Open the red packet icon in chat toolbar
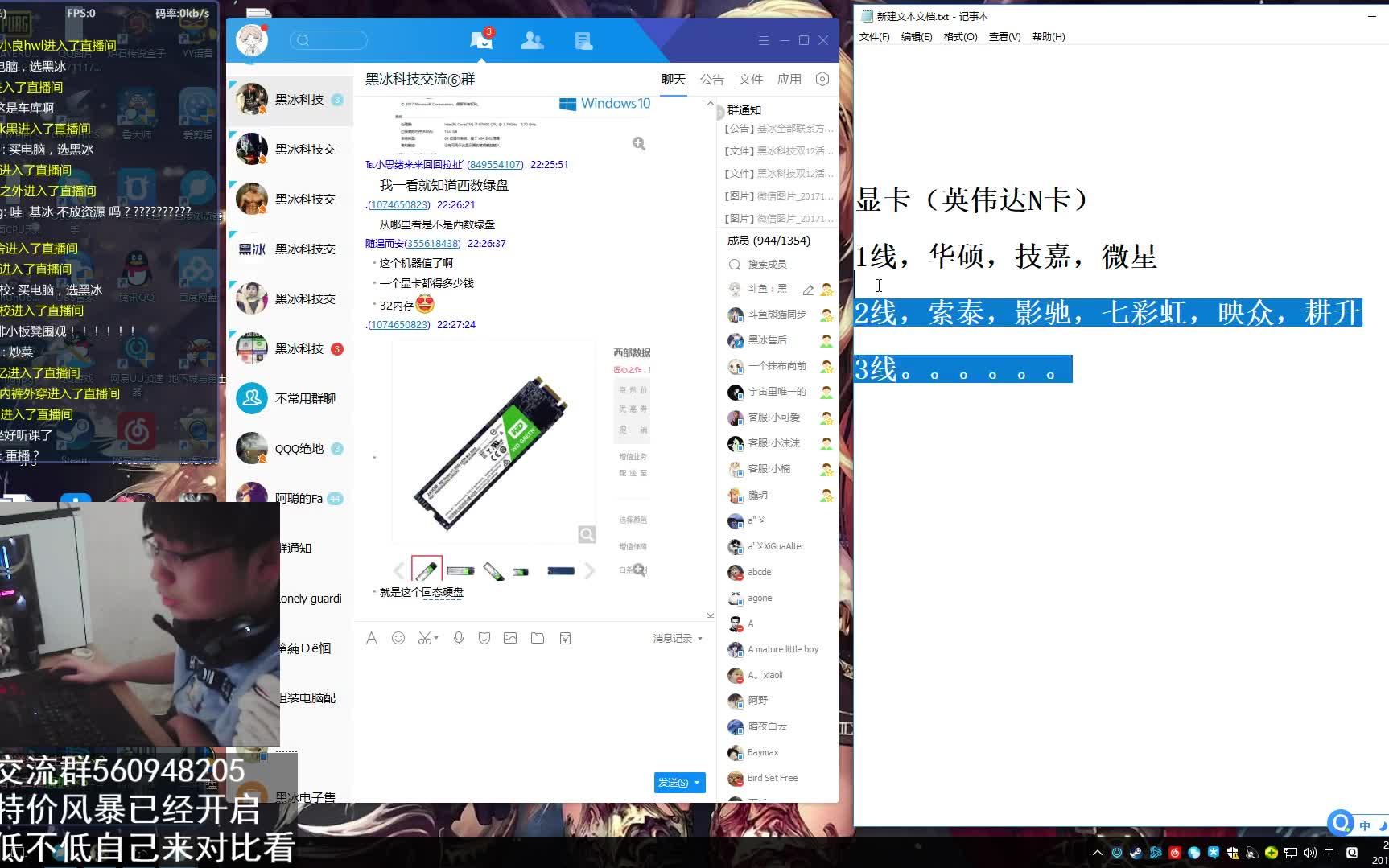1389x868 pixels. [x=565, y=638]
